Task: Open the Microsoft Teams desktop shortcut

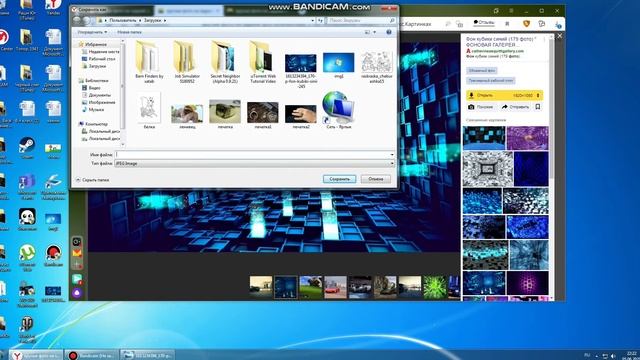Action: coord(27,187)
